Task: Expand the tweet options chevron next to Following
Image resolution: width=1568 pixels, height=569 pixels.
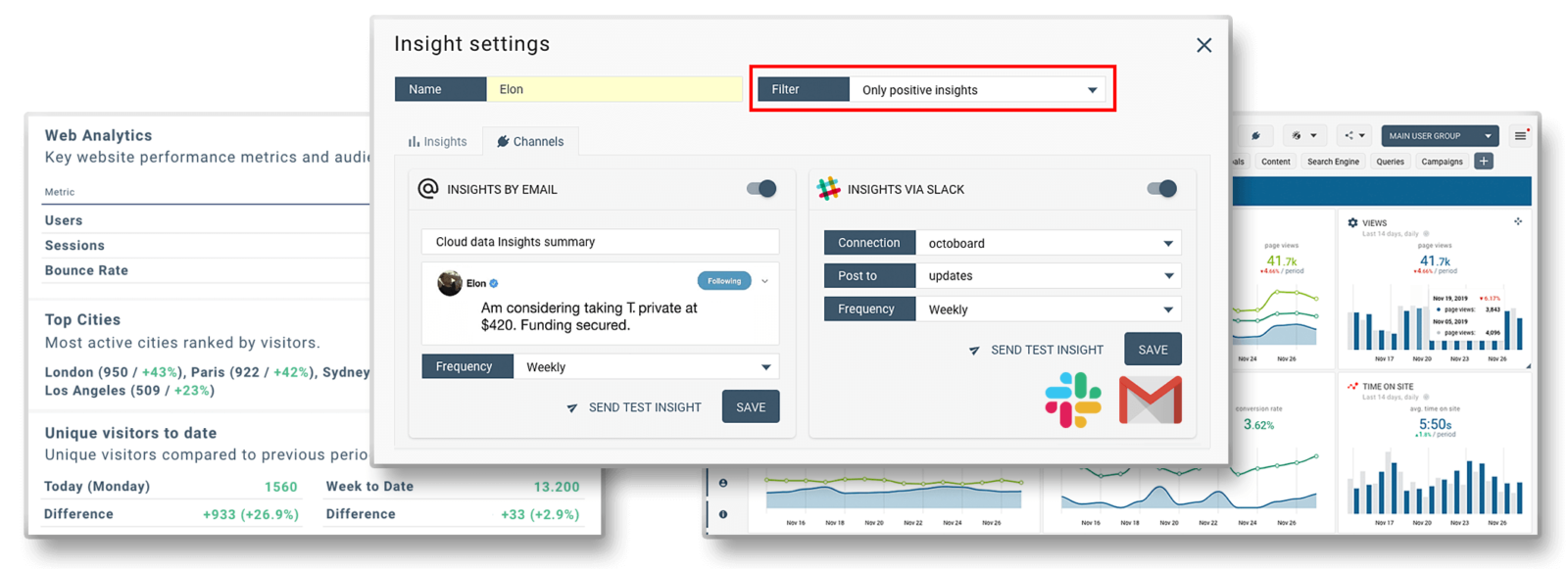Action: tap(765, 282)
